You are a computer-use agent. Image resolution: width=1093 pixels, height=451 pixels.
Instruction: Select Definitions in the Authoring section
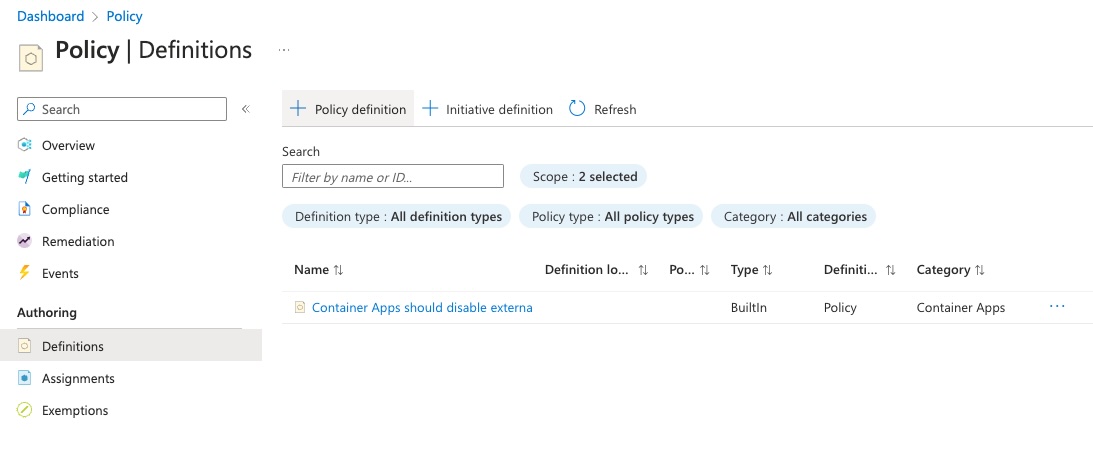(x=131, y=346)
